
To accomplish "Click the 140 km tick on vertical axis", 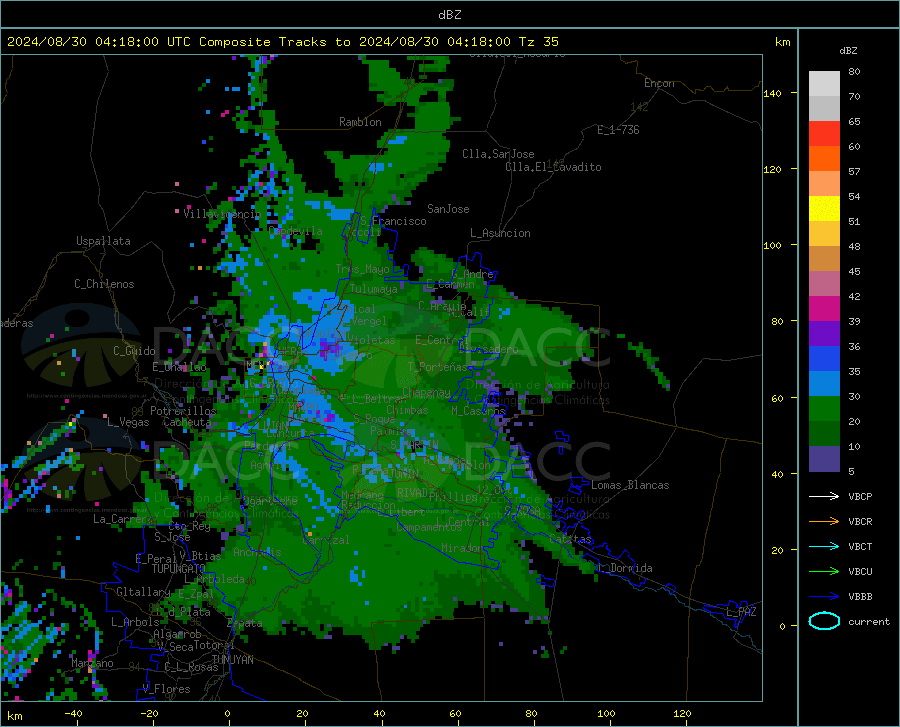I will coord(772,94).
